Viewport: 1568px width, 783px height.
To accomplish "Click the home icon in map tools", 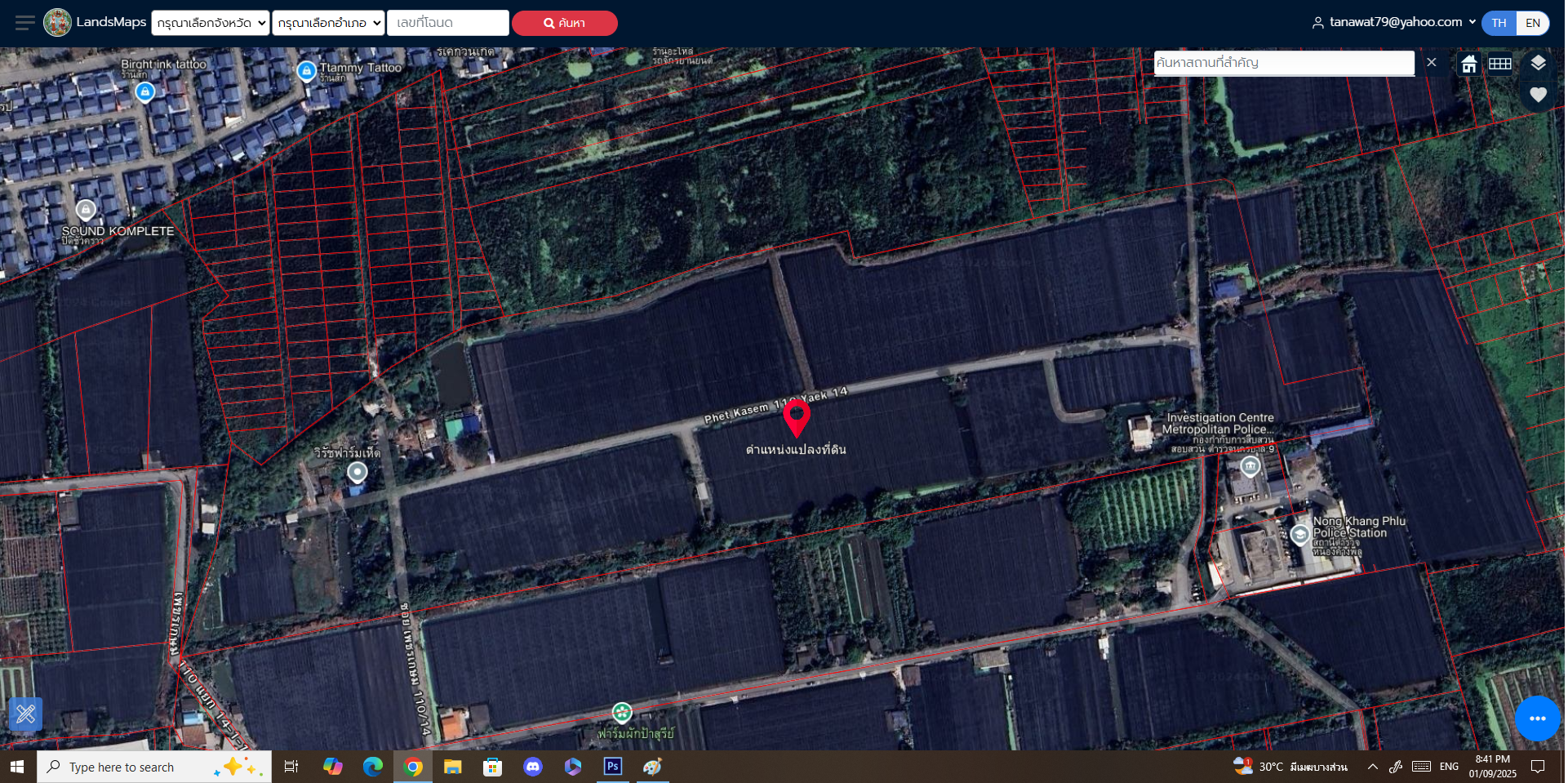I will [1469, 64].
